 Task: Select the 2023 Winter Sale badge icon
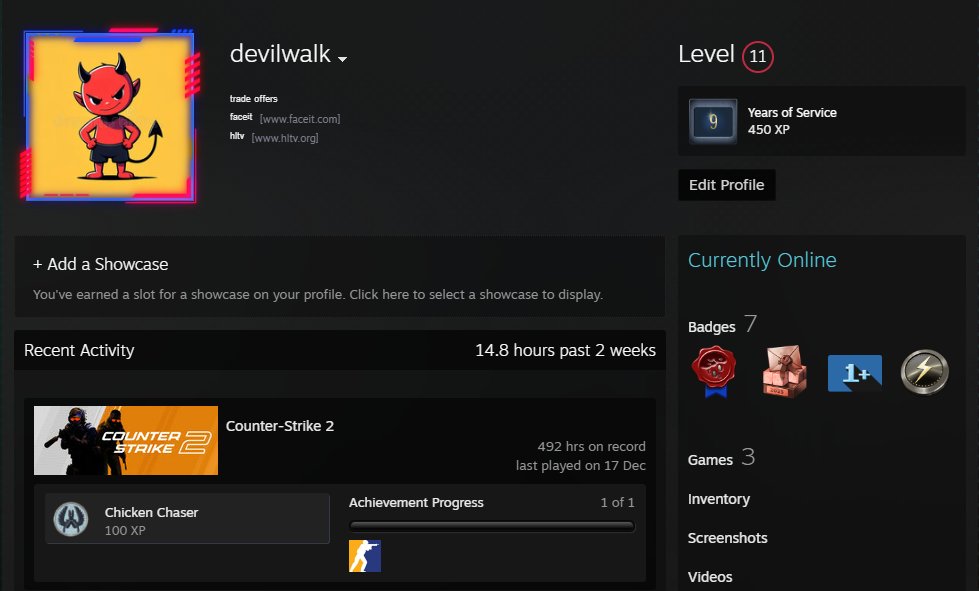784,371
